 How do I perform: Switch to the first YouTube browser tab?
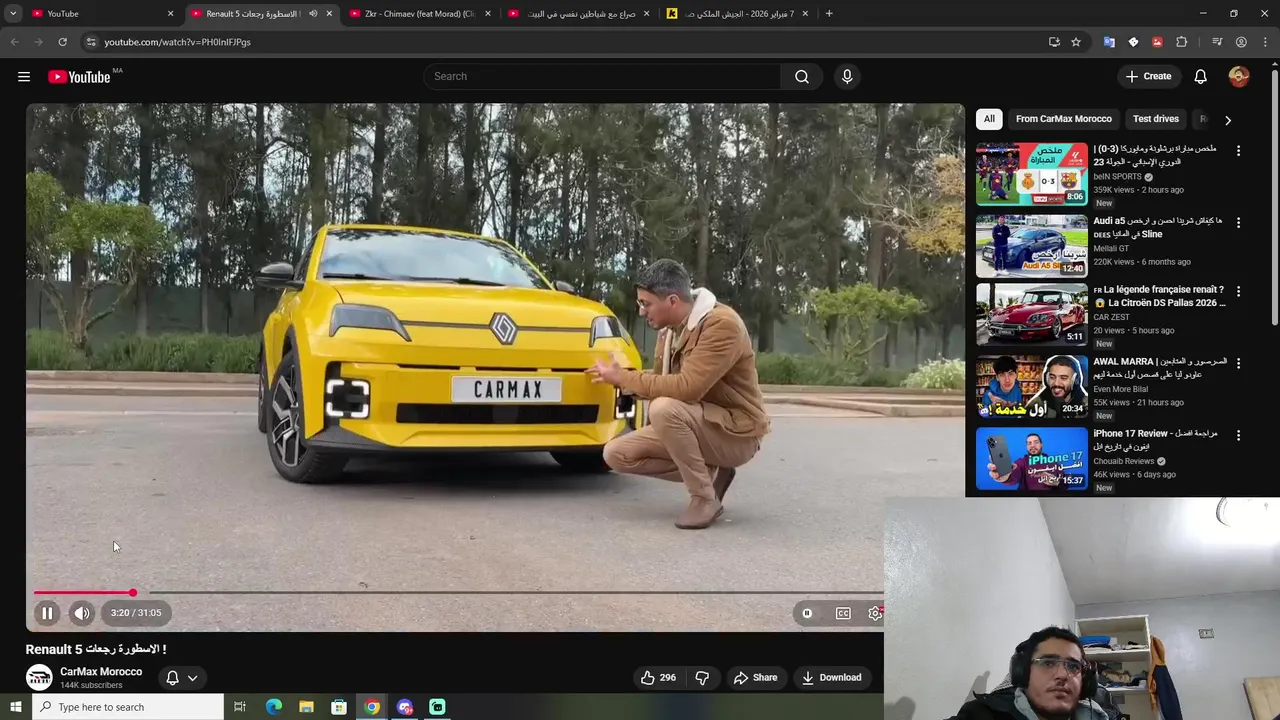click(103, 14)
